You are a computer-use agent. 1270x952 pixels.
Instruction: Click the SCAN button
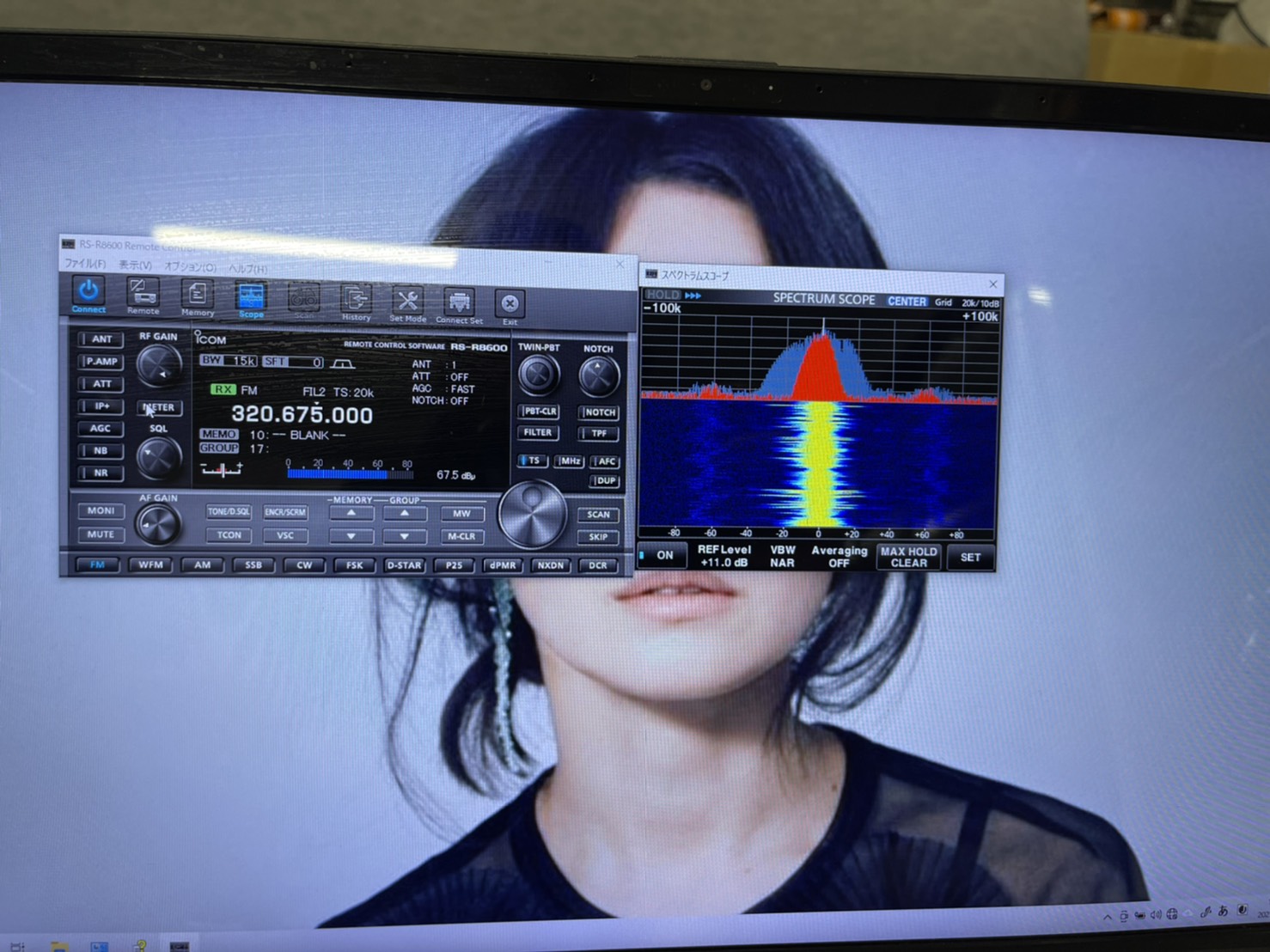[x=598, y=515]
